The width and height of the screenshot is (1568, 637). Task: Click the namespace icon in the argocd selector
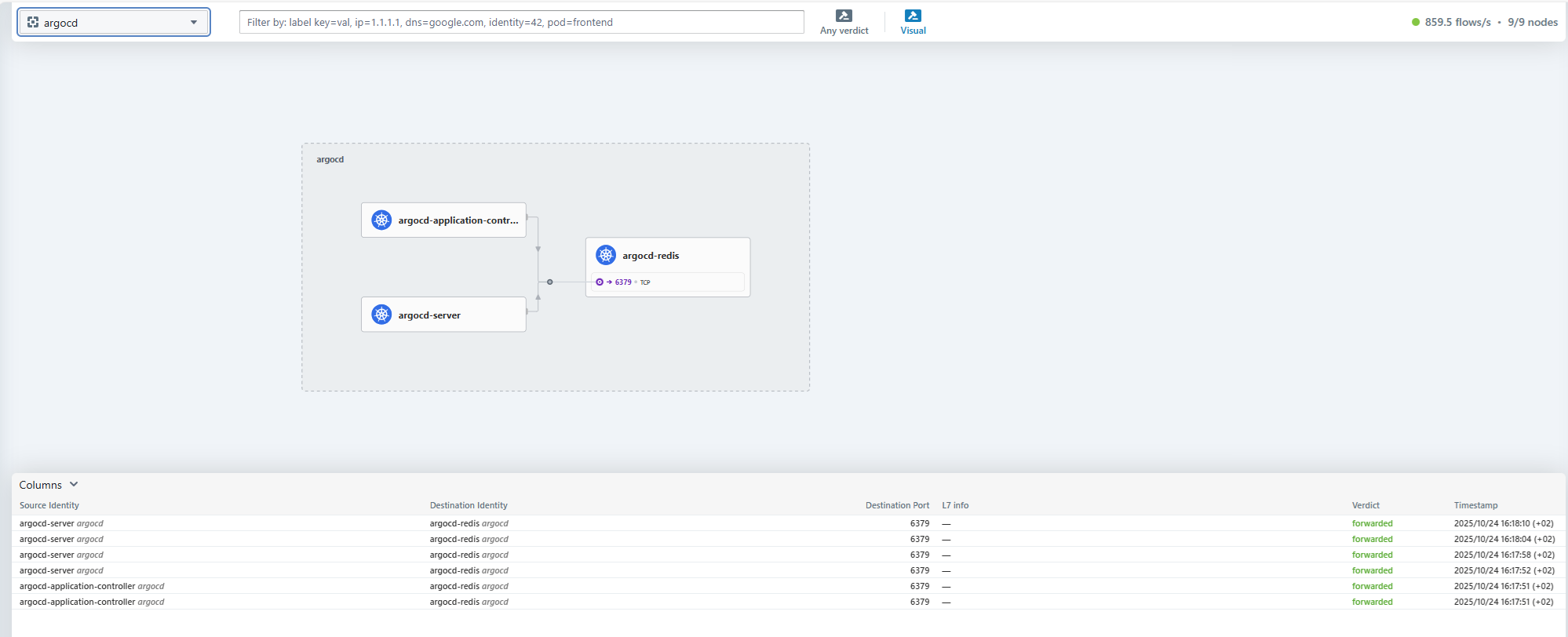[33, 23]
